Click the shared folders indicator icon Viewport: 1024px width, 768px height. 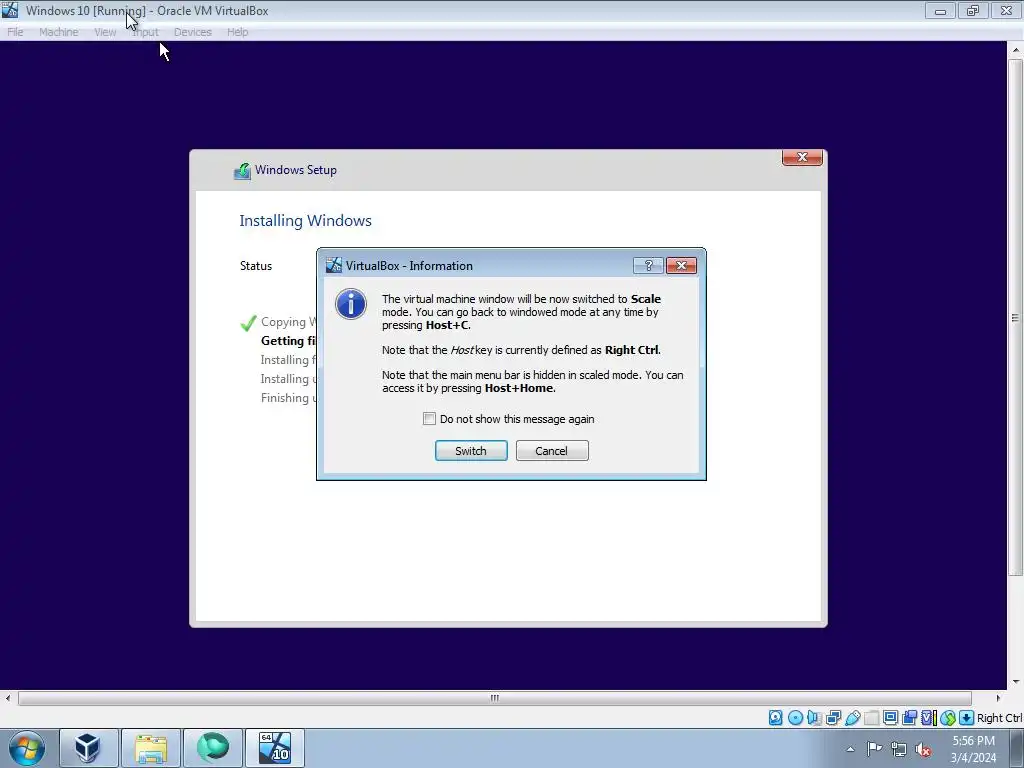click(x=871, y=718)
